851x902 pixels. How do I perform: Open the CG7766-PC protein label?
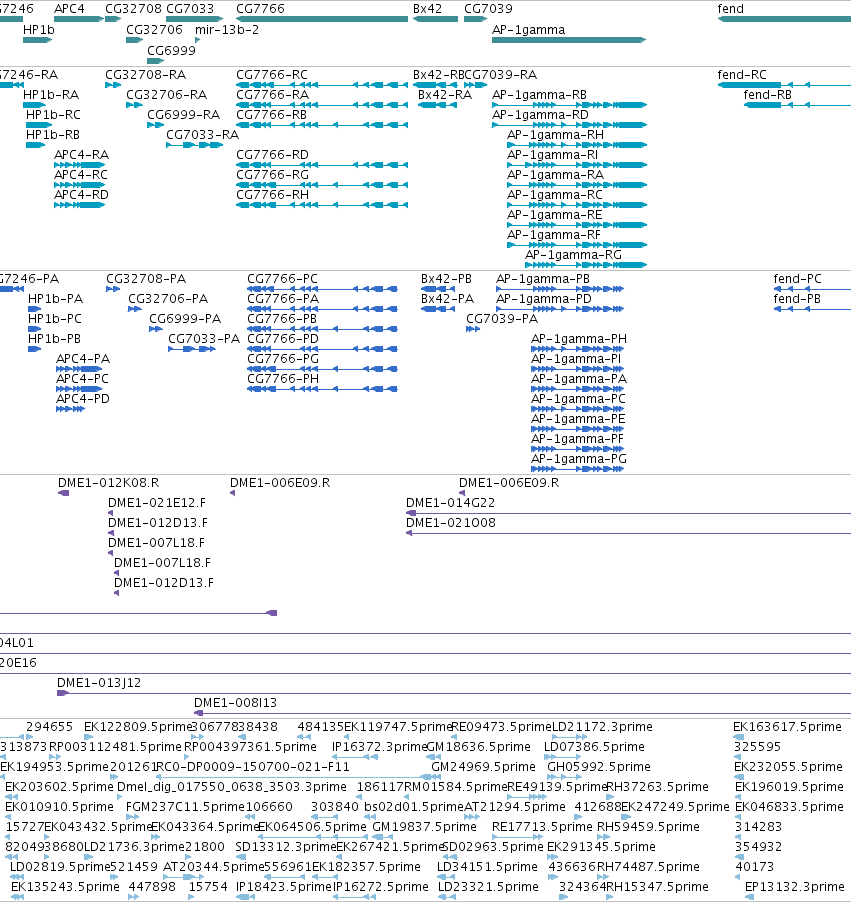(283, 279)
